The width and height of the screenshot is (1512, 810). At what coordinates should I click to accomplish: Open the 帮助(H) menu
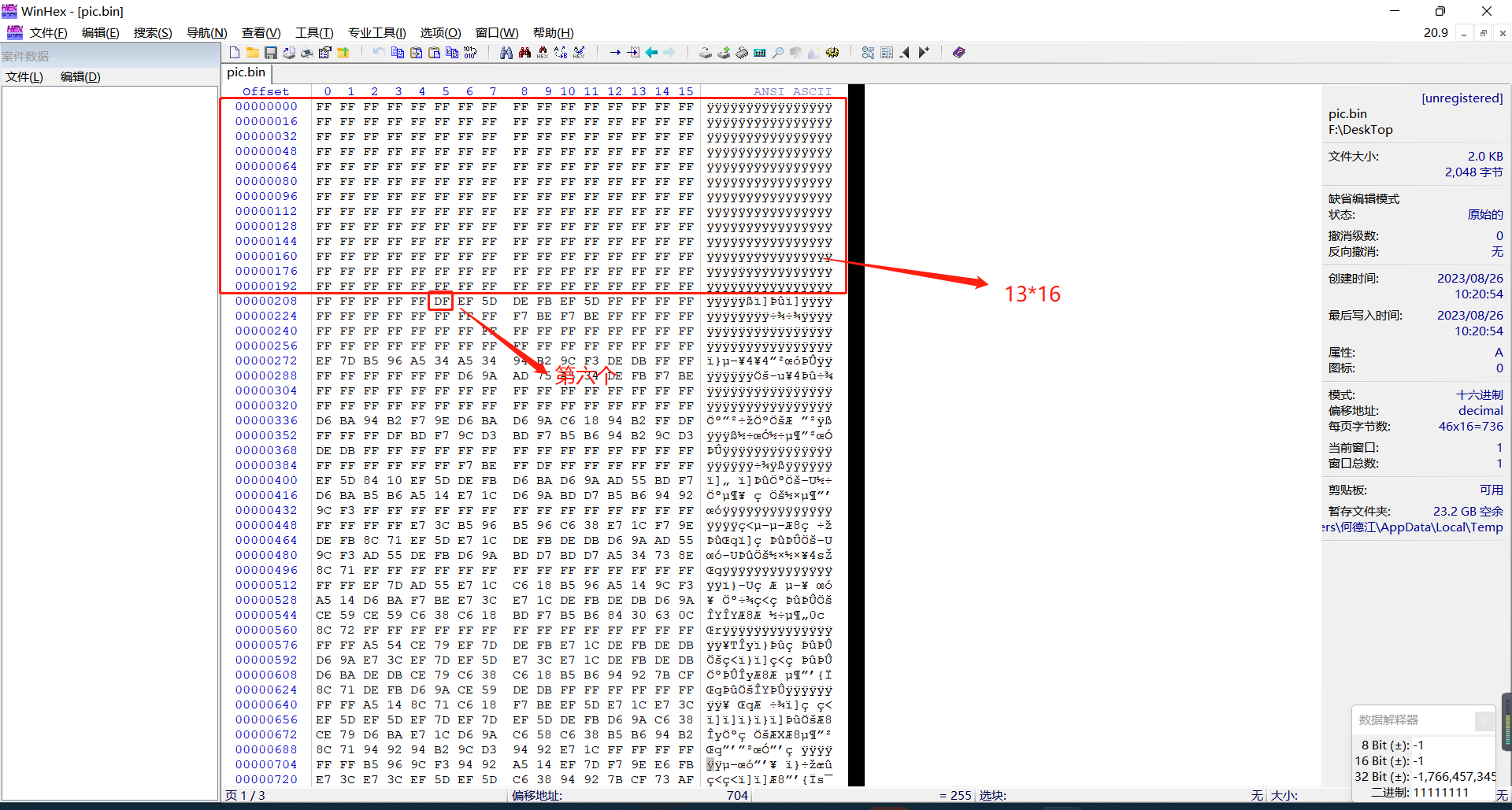553,33
